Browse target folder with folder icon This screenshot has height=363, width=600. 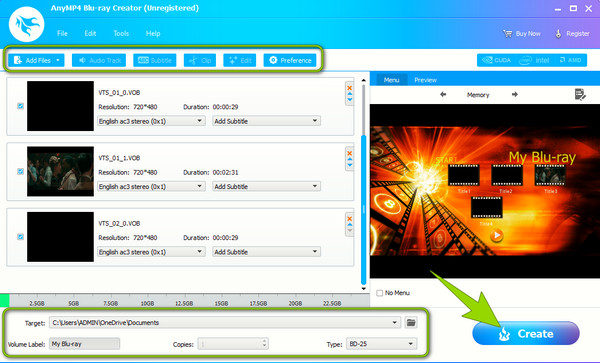tap(411, 322)
